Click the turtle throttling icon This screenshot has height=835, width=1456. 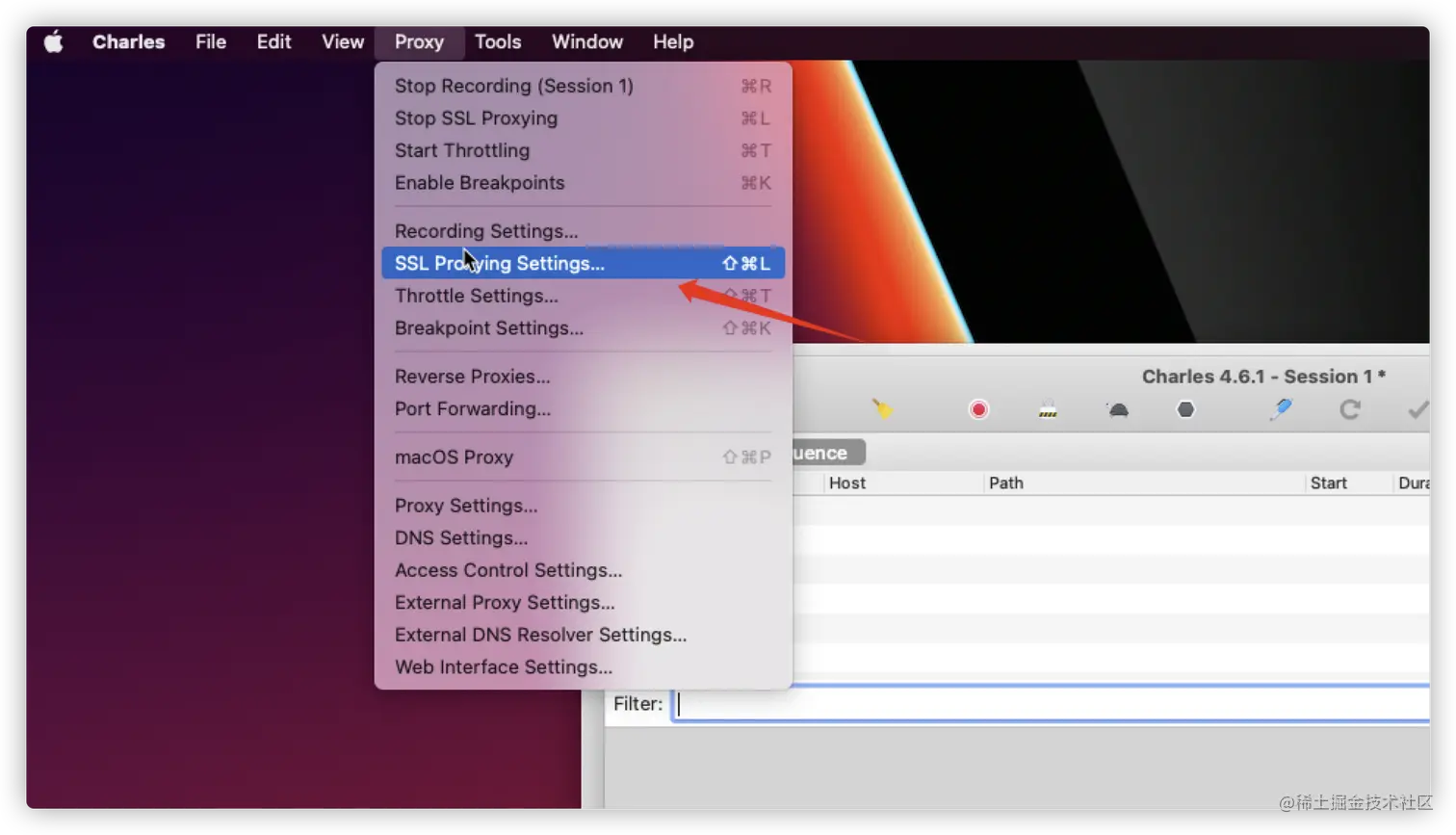[1117, 410]
